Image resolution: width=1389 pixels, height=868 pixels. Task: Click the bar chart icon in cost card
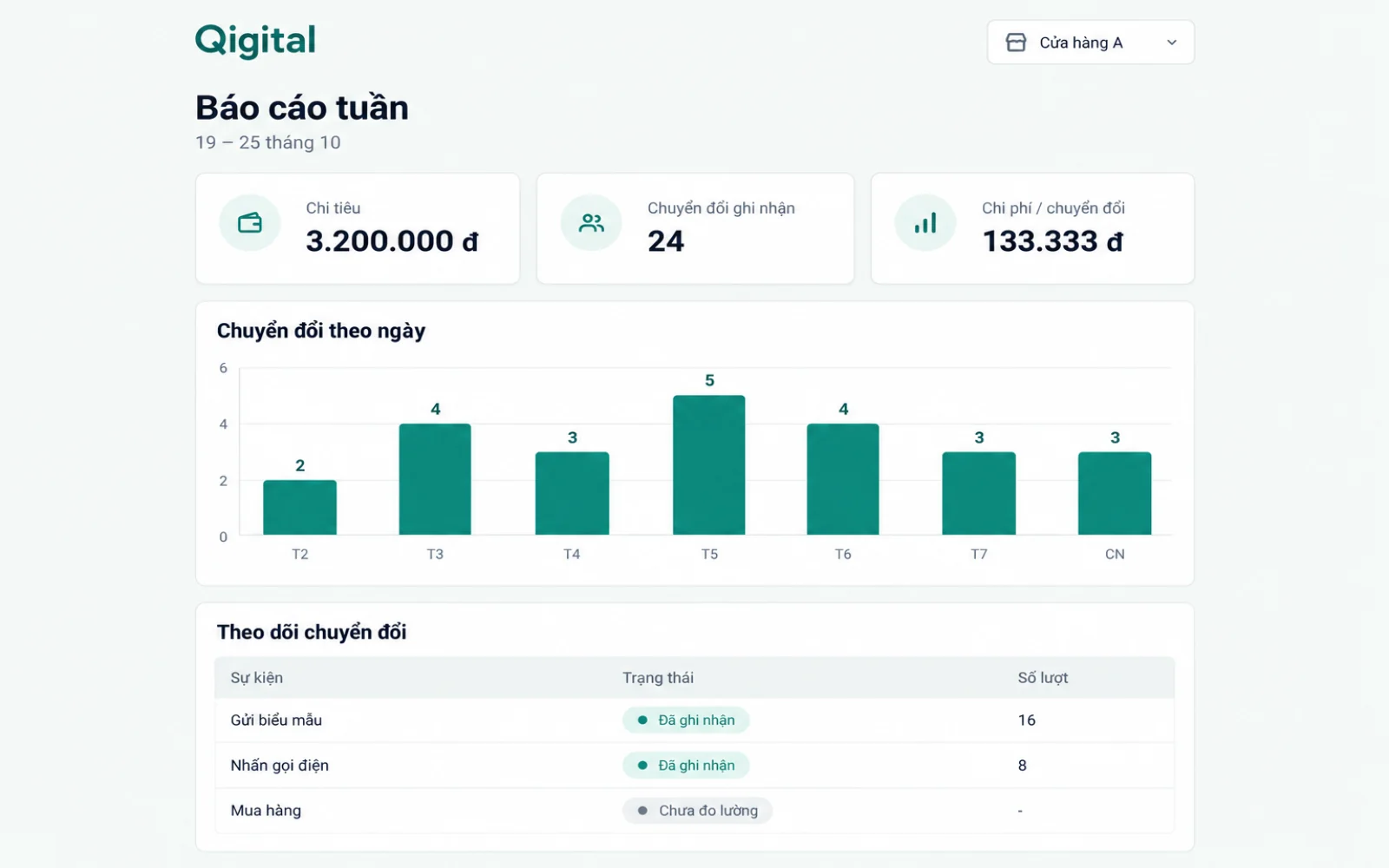pos(925,223)
